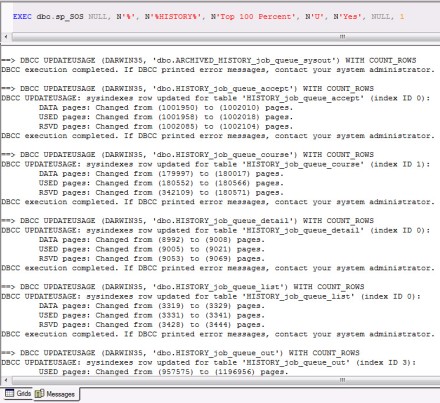440x403 pixels.
Task: Click the query editor's left scroll arrow
Action: (x=6, y=37)
